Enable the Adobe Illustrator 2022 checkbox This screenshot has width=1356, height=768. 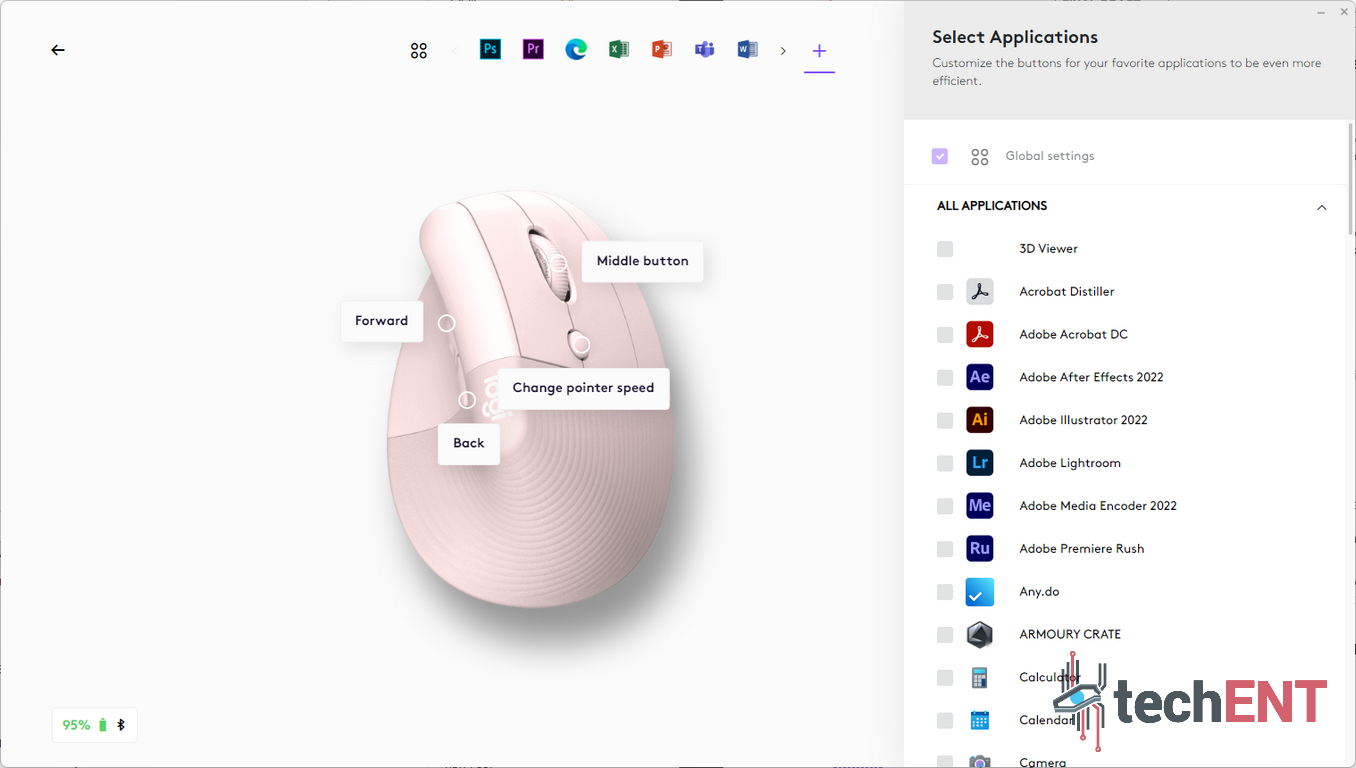[945, 420]
